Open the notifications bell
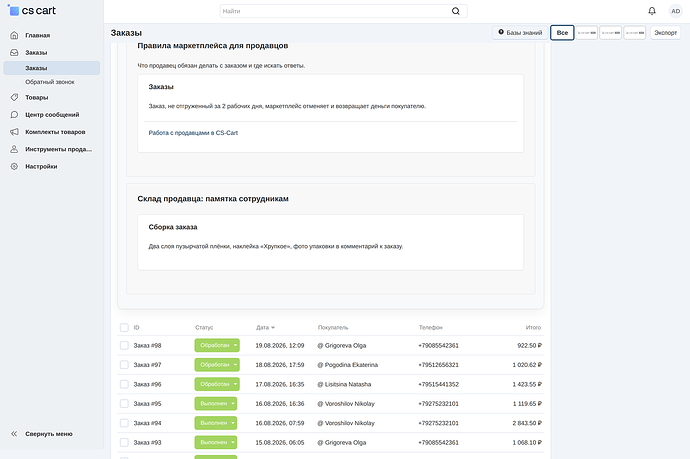Screen dimensions: 690x459 pyautogui.click(x=652, y=11)
